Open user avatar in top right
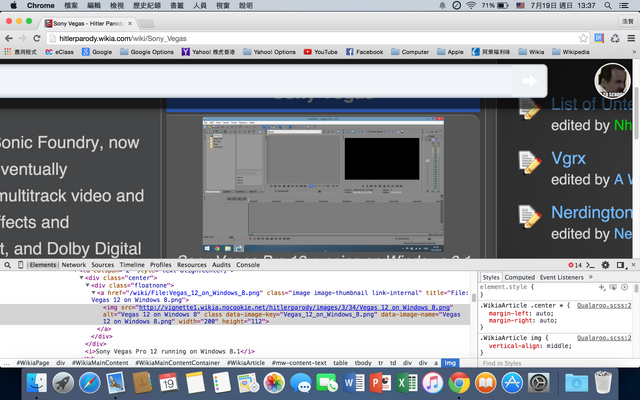 611,81
